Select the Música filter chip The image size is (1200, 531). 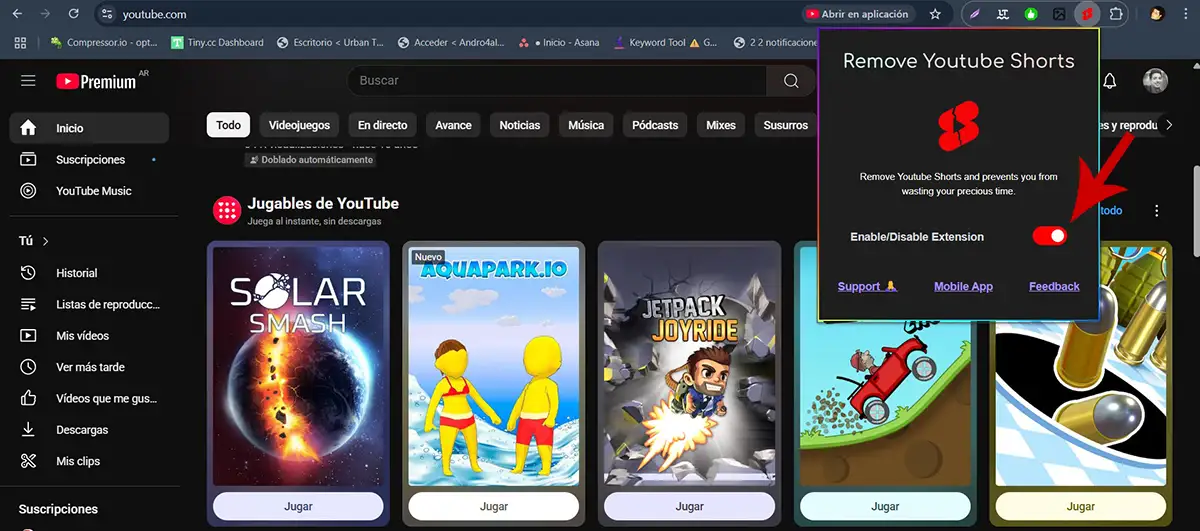click(x=586, y=125)
